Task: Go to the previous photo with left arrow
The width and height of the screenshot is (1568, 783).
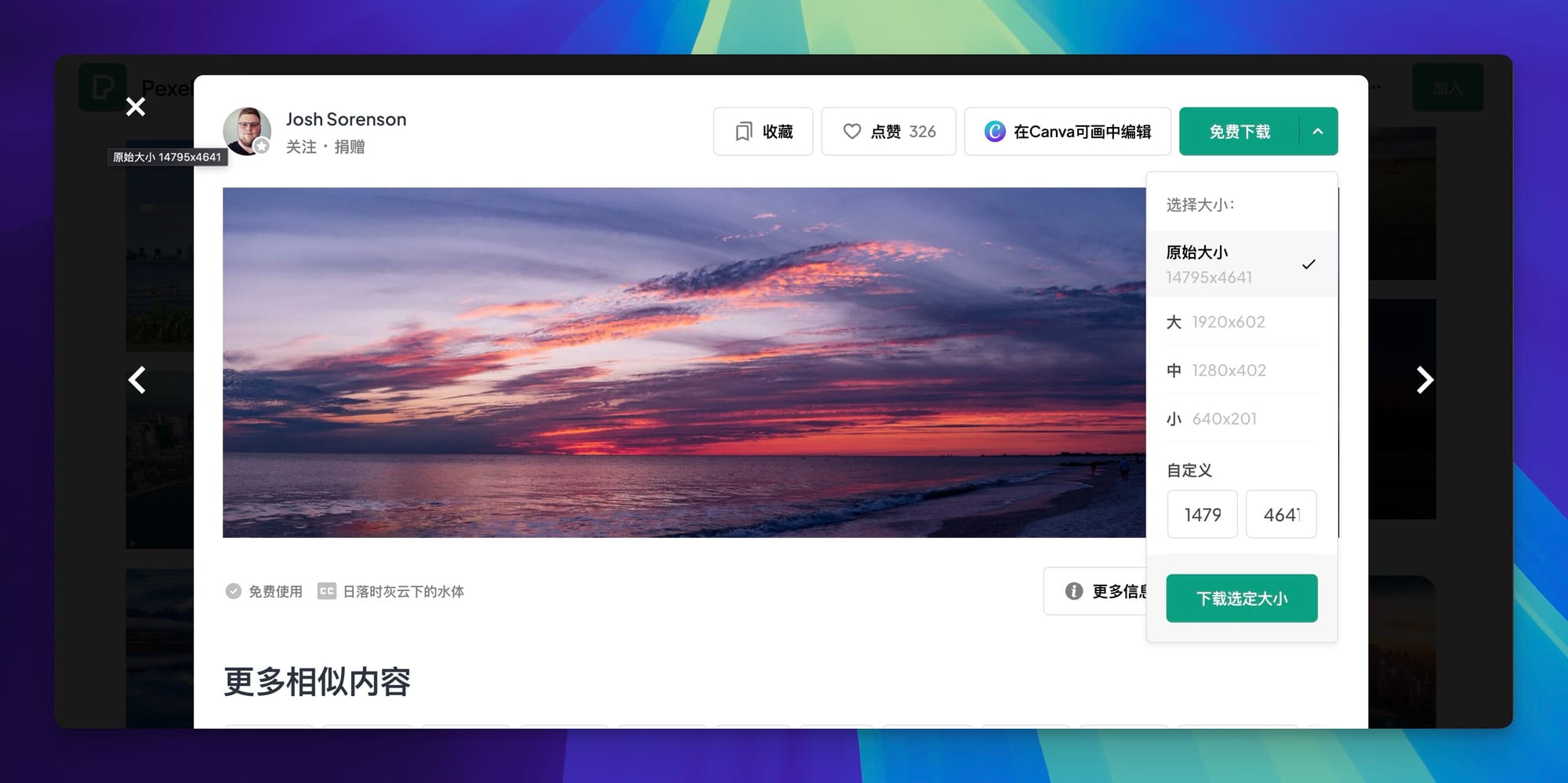Action: (x=137, y=380)
